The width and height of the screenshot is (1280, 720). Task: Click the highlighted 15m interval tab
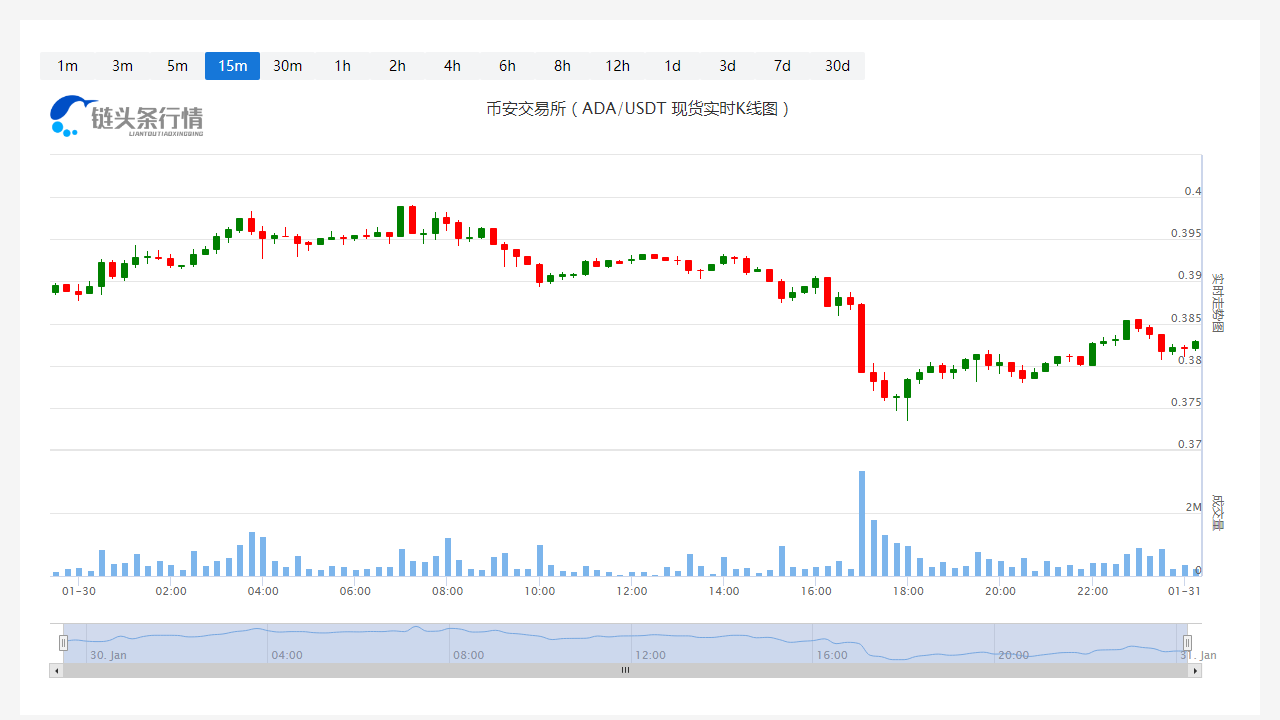(x=232, y=66)
